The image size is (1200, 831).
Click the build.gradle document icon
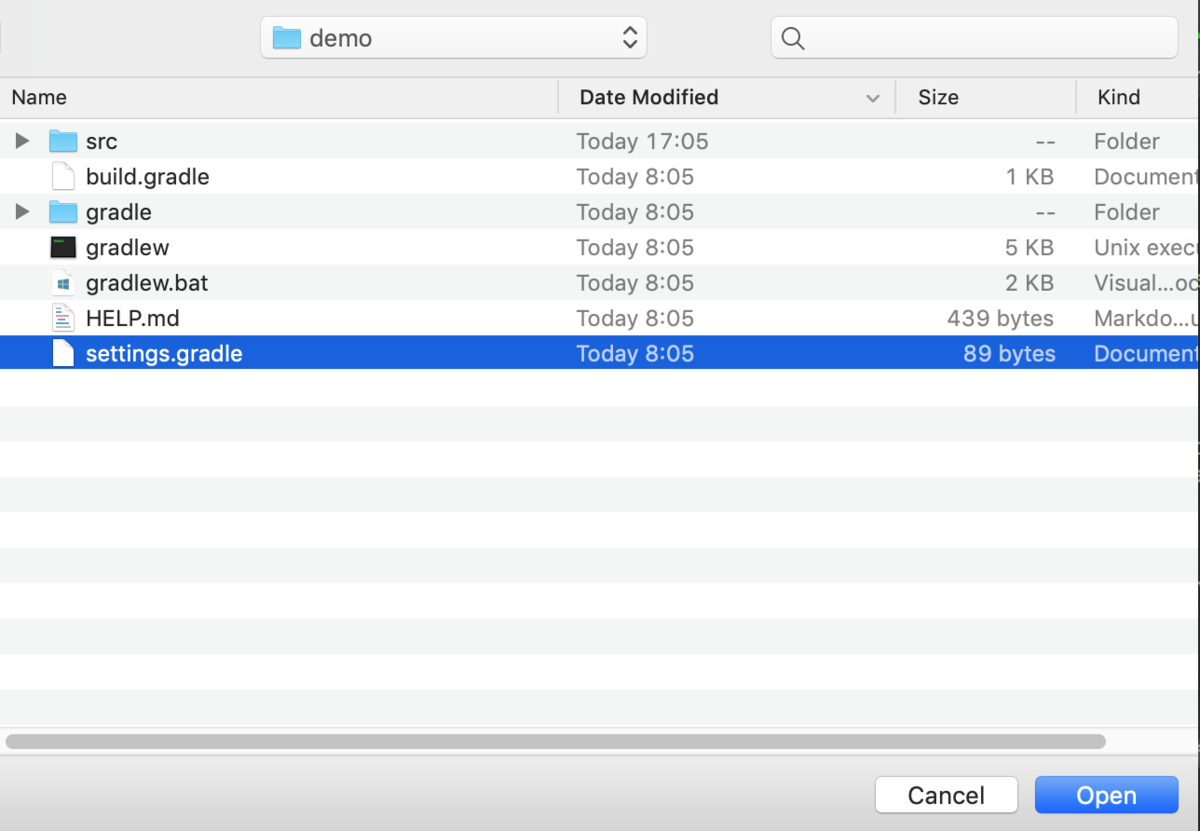coord(63,177)
